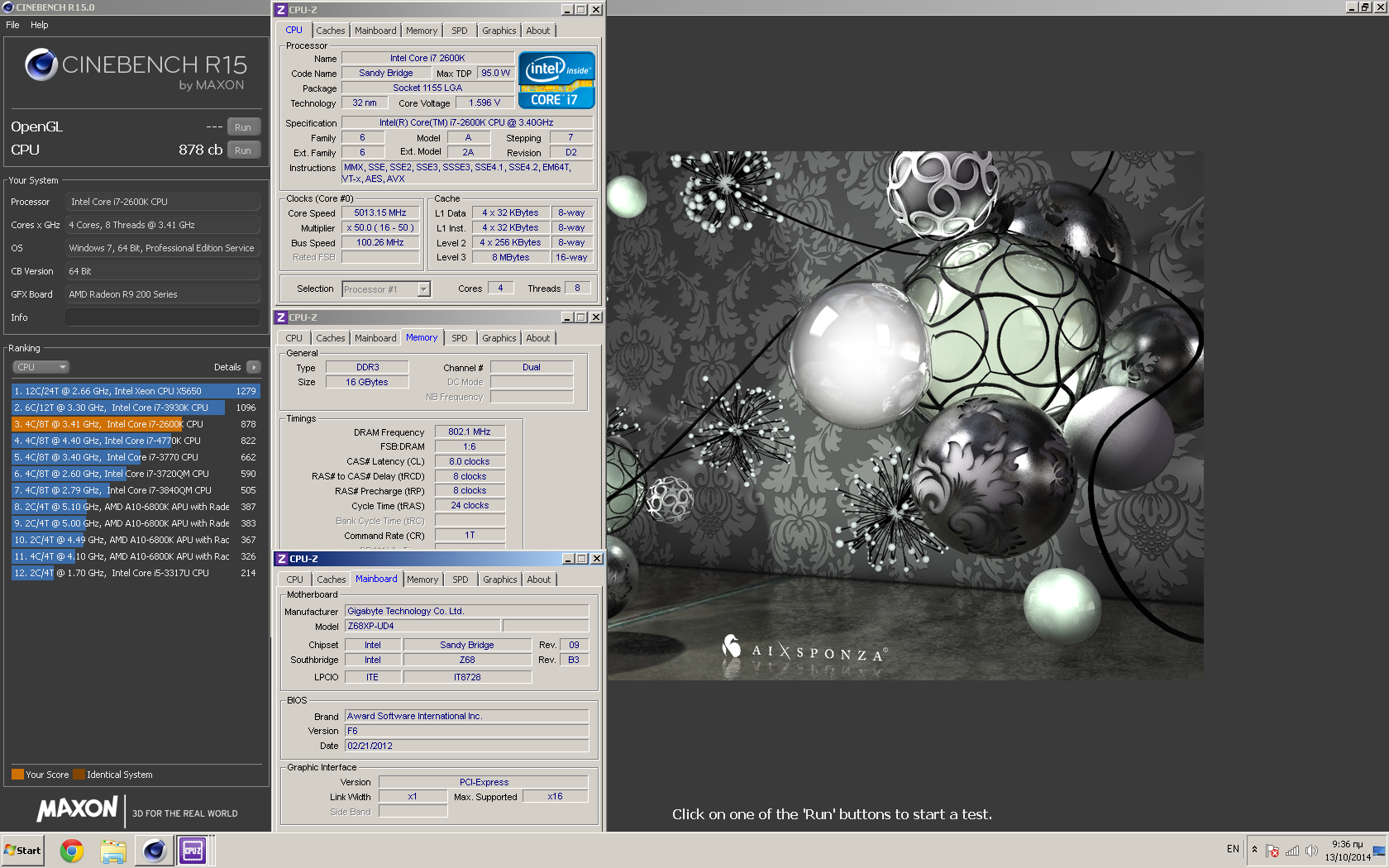The height and width of the screenshot is (868, 1389).
Task: Show ranking Details with the arrow toggle
Action: [x=253, y=367]
